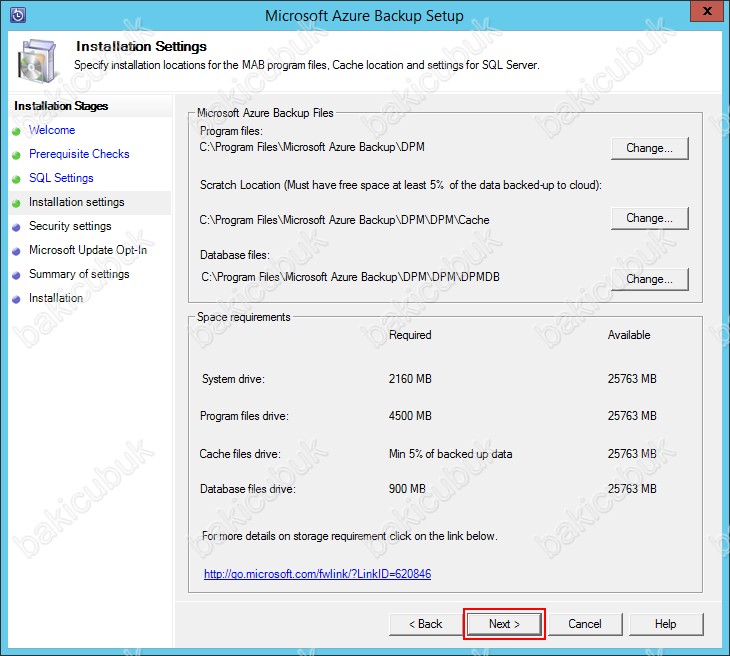The height and width of the screenshot is (656, 730).
Task: Select Microsoft Update Opt-In stage
Action: (x=88, y=250)
